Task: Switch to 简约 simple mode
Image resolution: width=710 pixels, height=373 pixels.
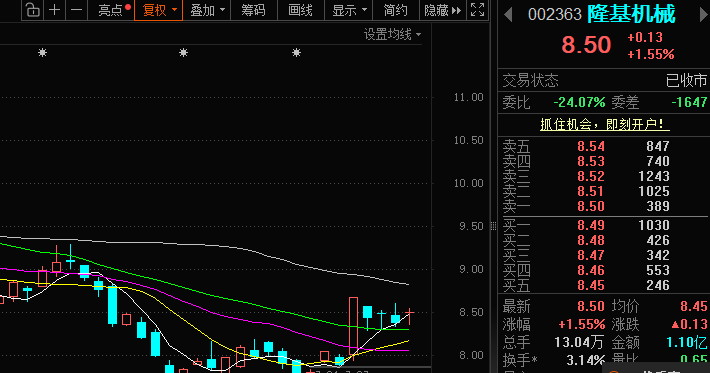Action: [395, 10]
